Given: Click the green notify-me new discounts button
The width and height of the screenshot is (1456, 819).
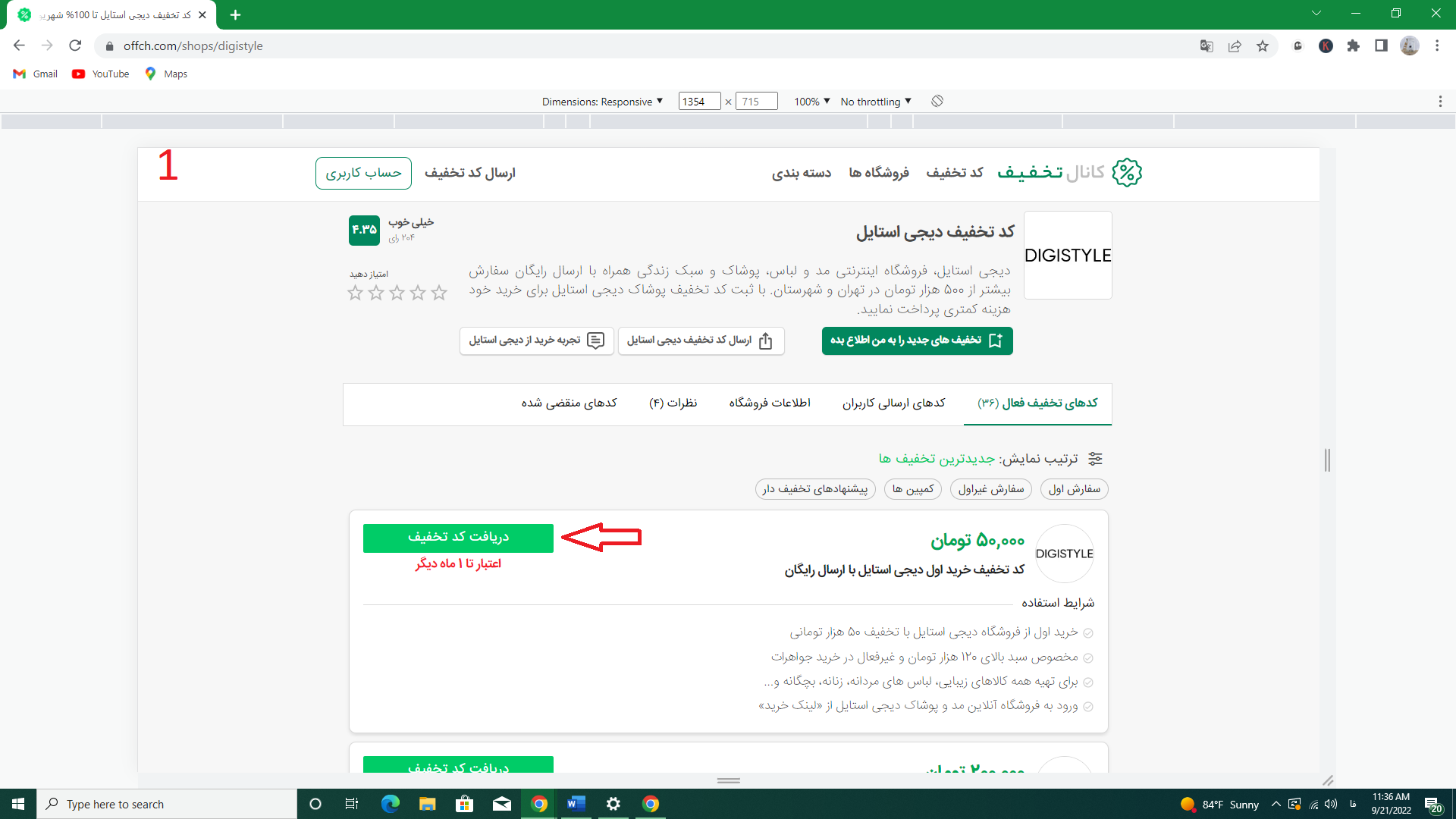Looking at the screenshot, I should [917, 340].
